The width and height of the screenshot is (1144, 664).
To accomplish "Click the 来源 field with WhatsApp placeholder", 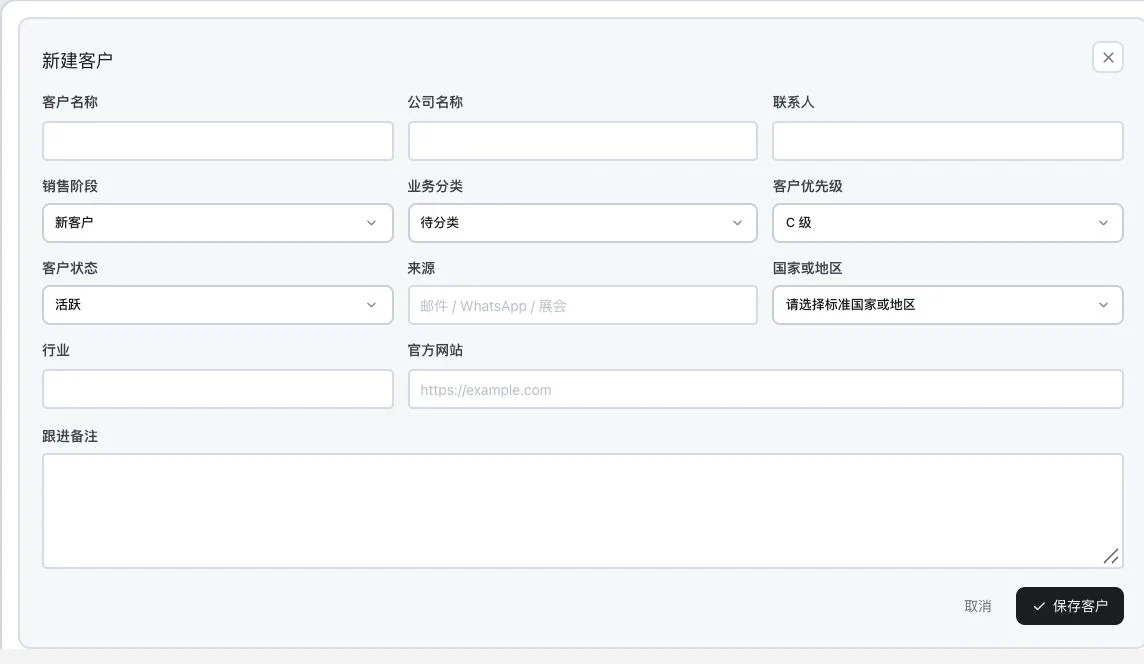I will (x=582, y=305).
